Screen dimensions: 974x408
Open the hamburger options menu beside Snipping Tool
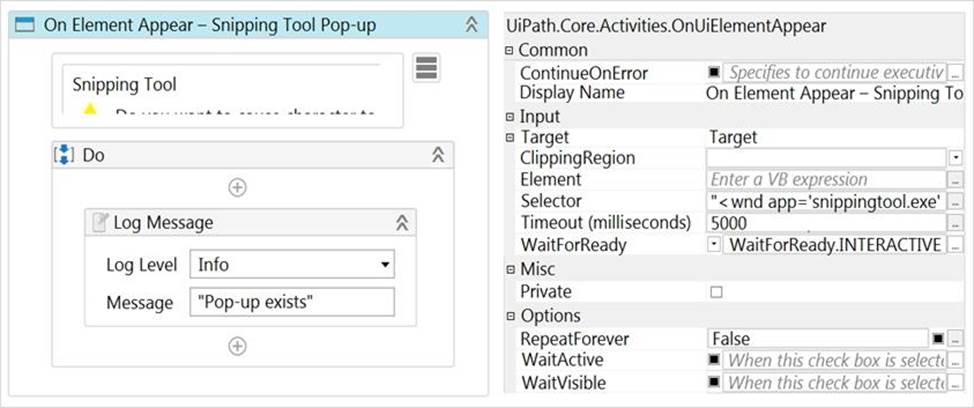427,68
